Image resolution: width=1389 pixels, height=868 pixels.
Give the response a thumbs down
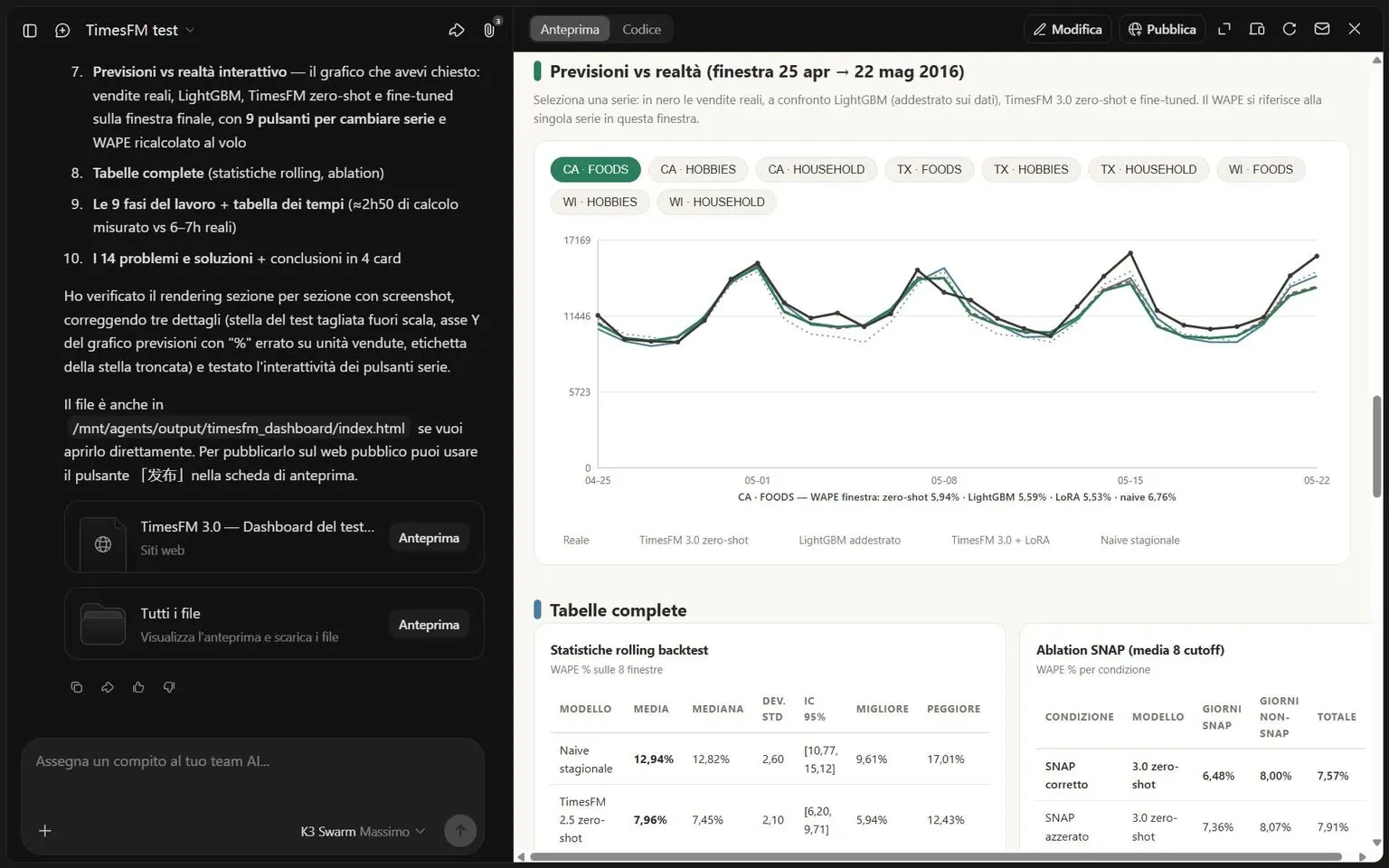tap(169, 687)
